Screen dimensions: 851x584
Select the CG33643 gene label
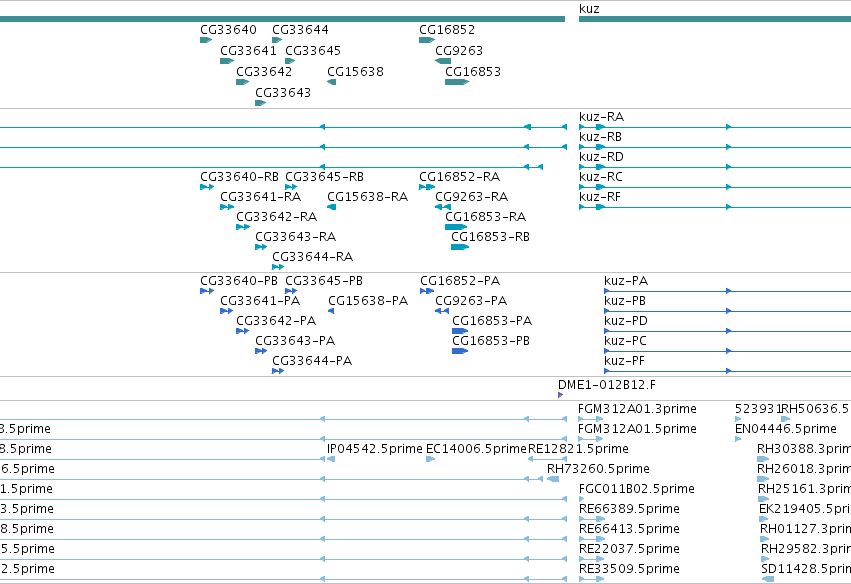(x=283, y=93)
